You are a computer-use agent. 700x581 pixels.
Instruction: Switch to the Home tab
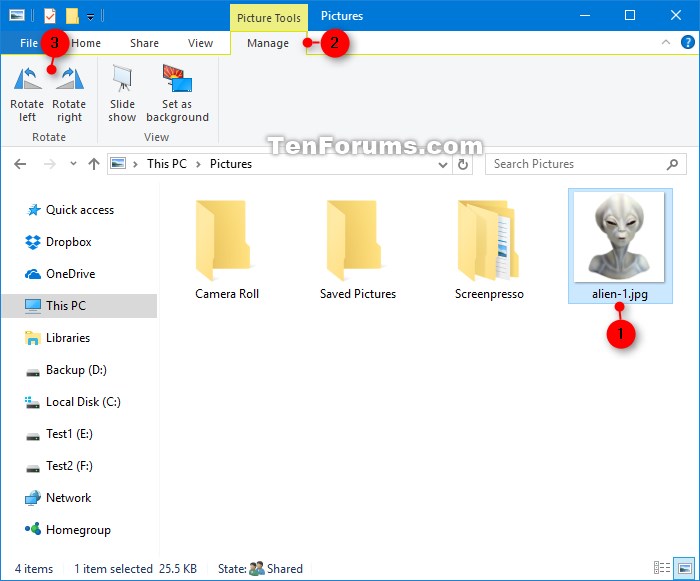tap(86, 43)
